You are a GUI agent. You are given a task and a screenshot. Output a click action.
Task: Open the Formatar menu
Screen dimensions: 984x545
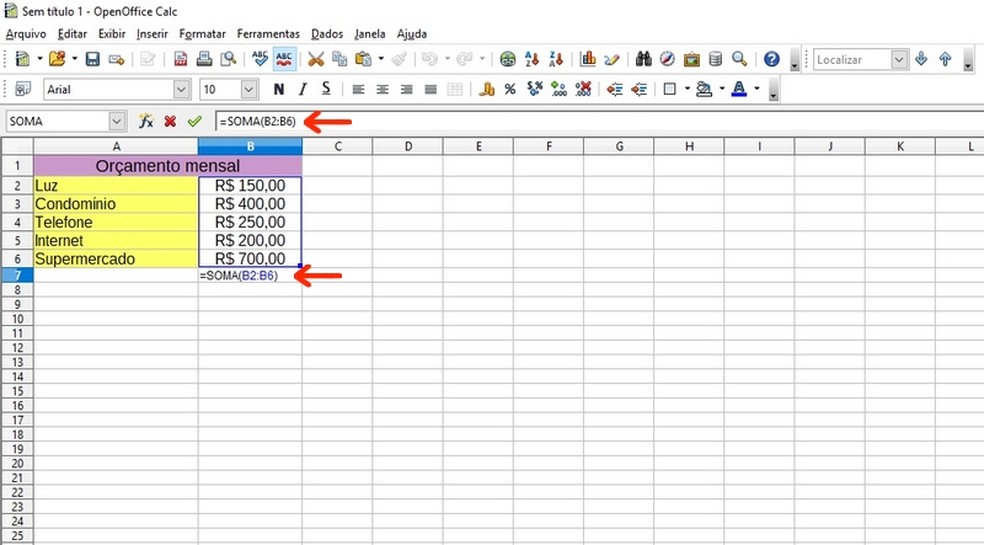pyautogui.click(x=202, y=34)
